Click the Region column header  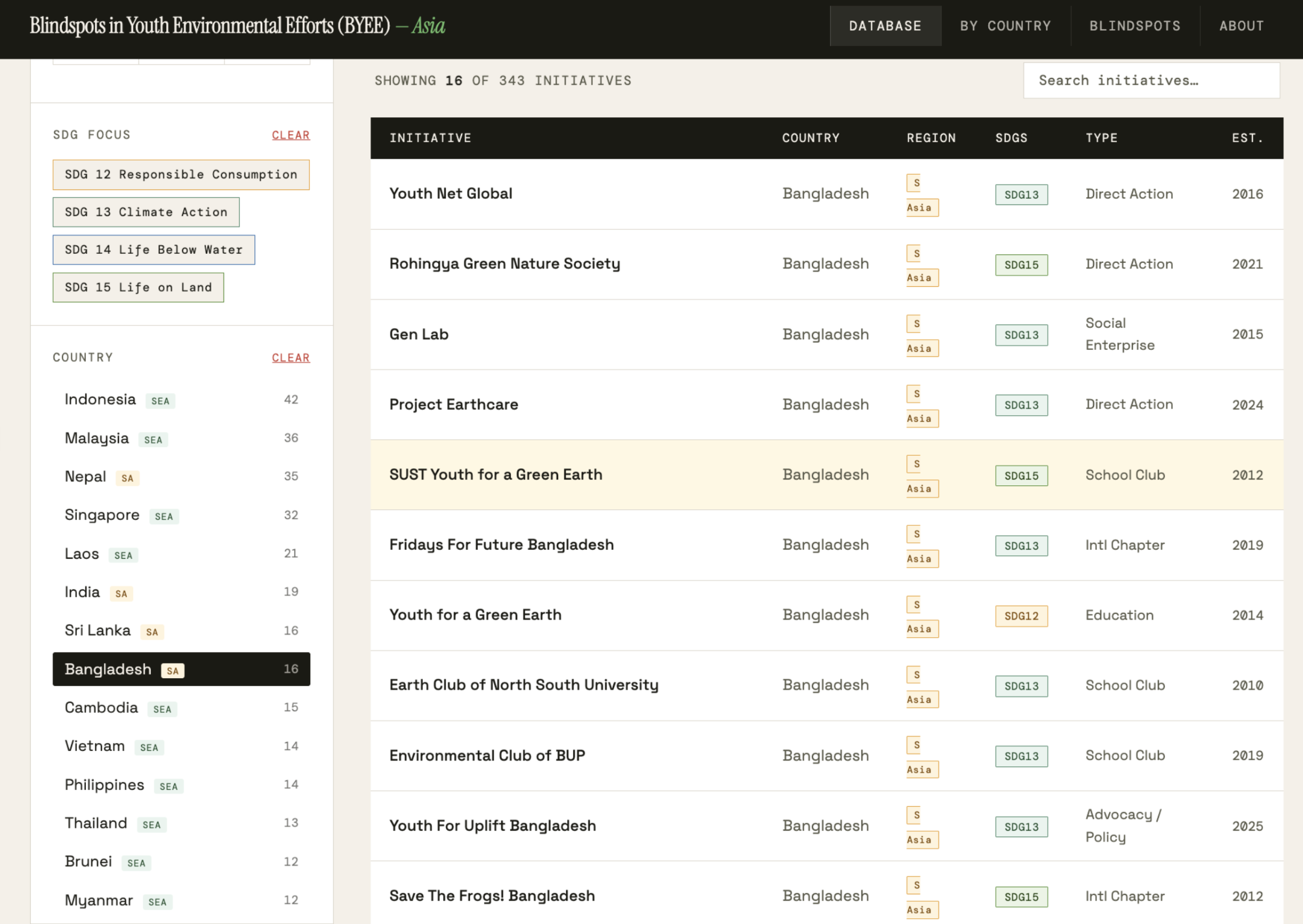point(931,138)
